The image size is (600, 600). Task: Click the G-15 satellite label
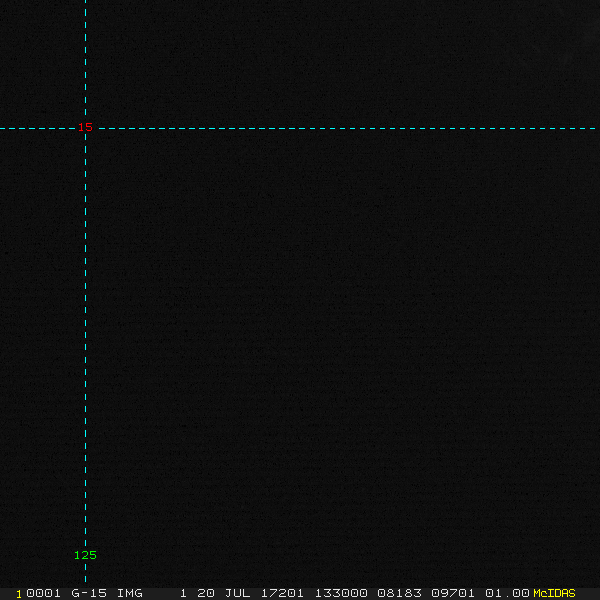(x=89, y=593)
